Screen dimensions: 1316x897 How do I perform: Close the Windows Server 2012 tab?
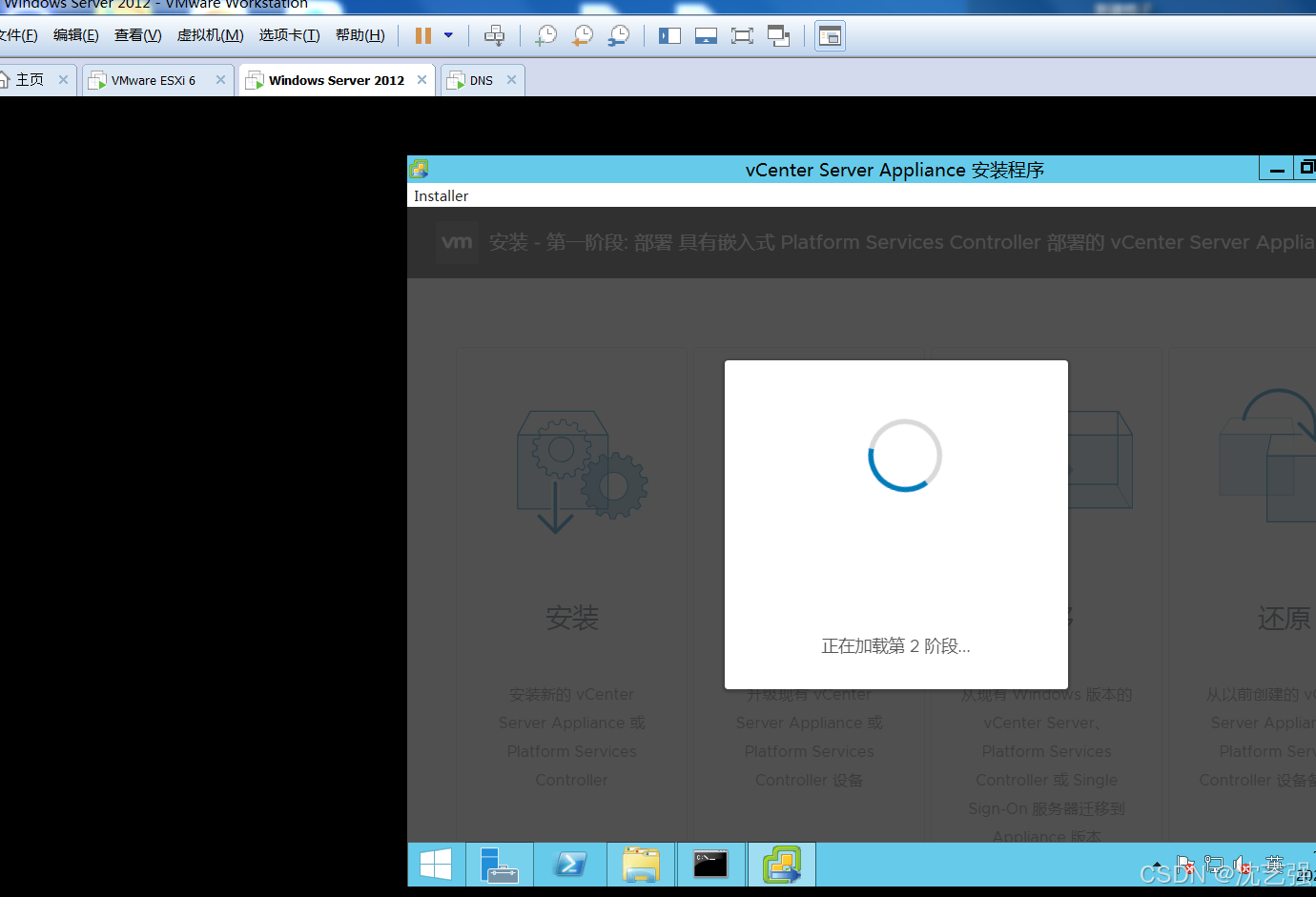tap(422, 80)
